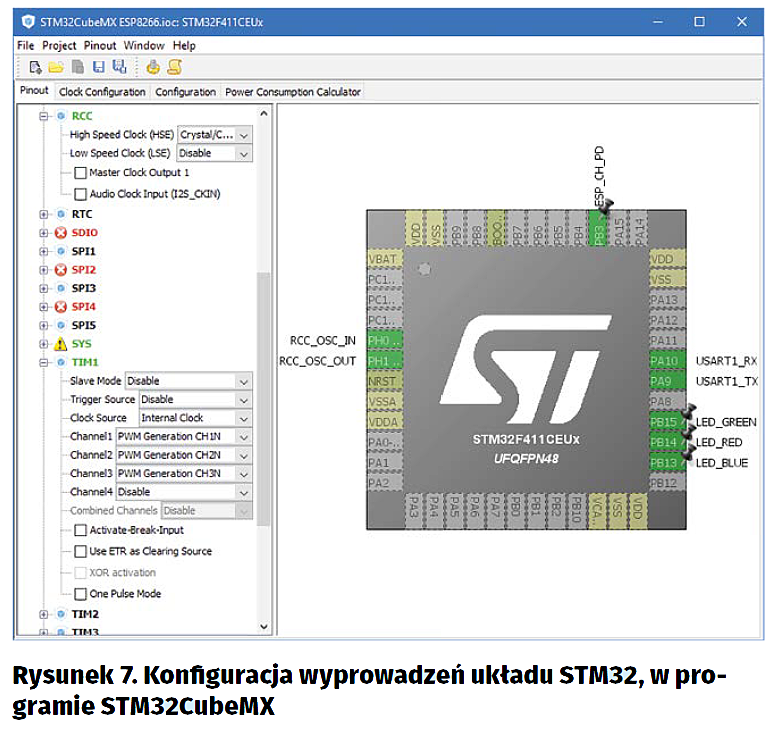Click the Open Project folder icon

[56, 68]
